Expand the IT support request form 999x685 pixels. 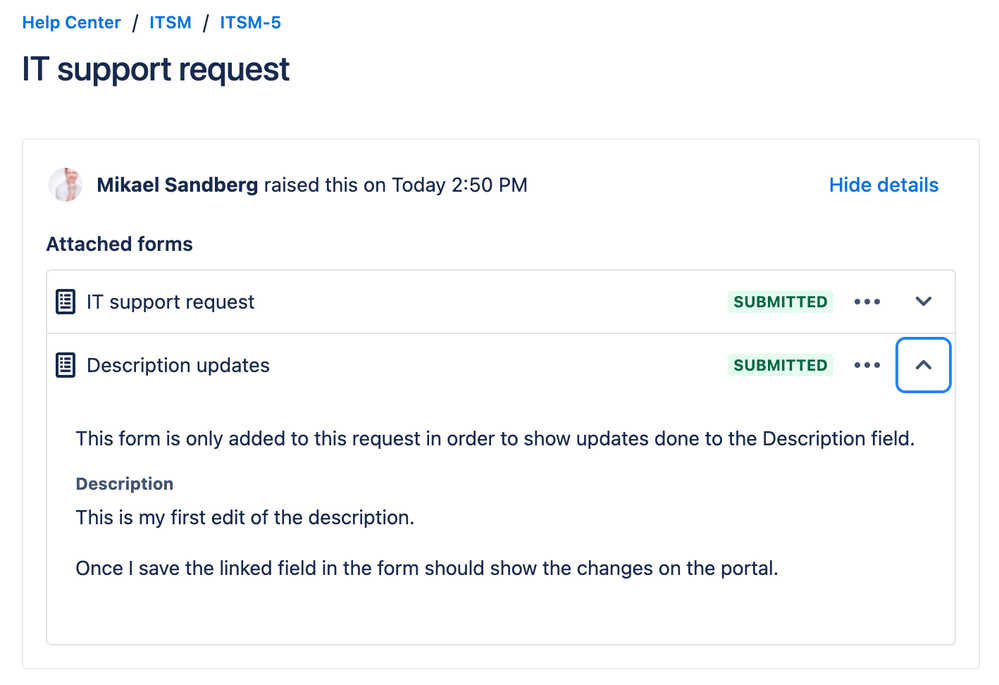923,301
